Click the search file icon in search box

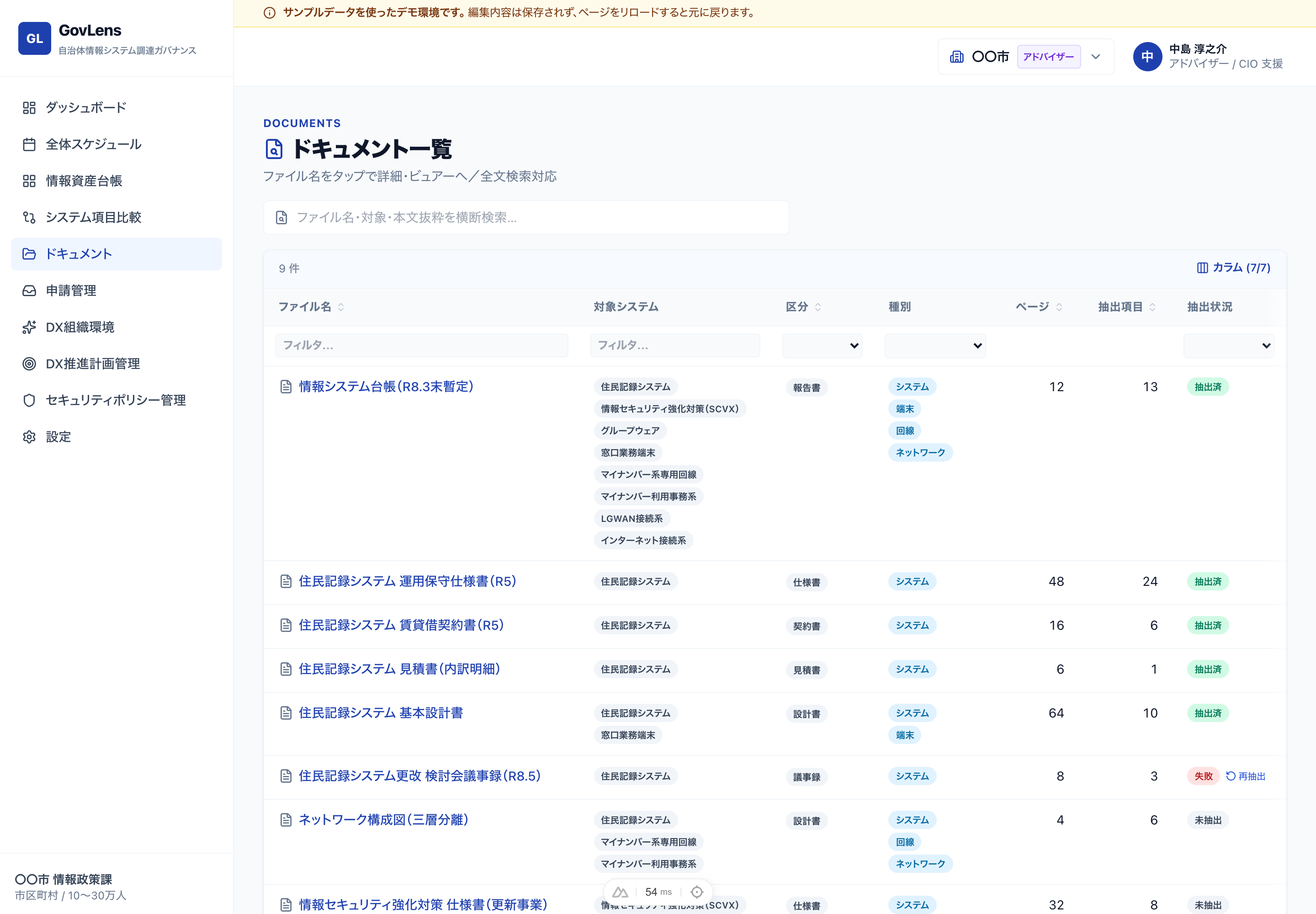[281, 218]
